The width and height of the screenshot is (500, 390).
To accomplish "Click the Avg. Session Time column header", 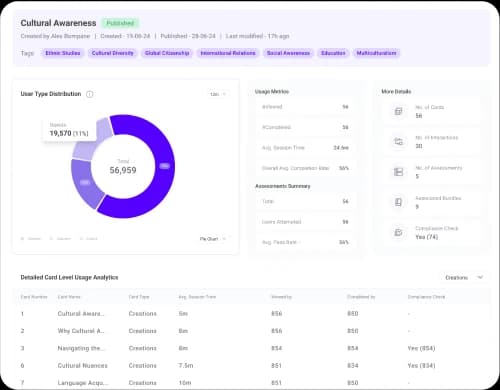I will pos(197,297).
